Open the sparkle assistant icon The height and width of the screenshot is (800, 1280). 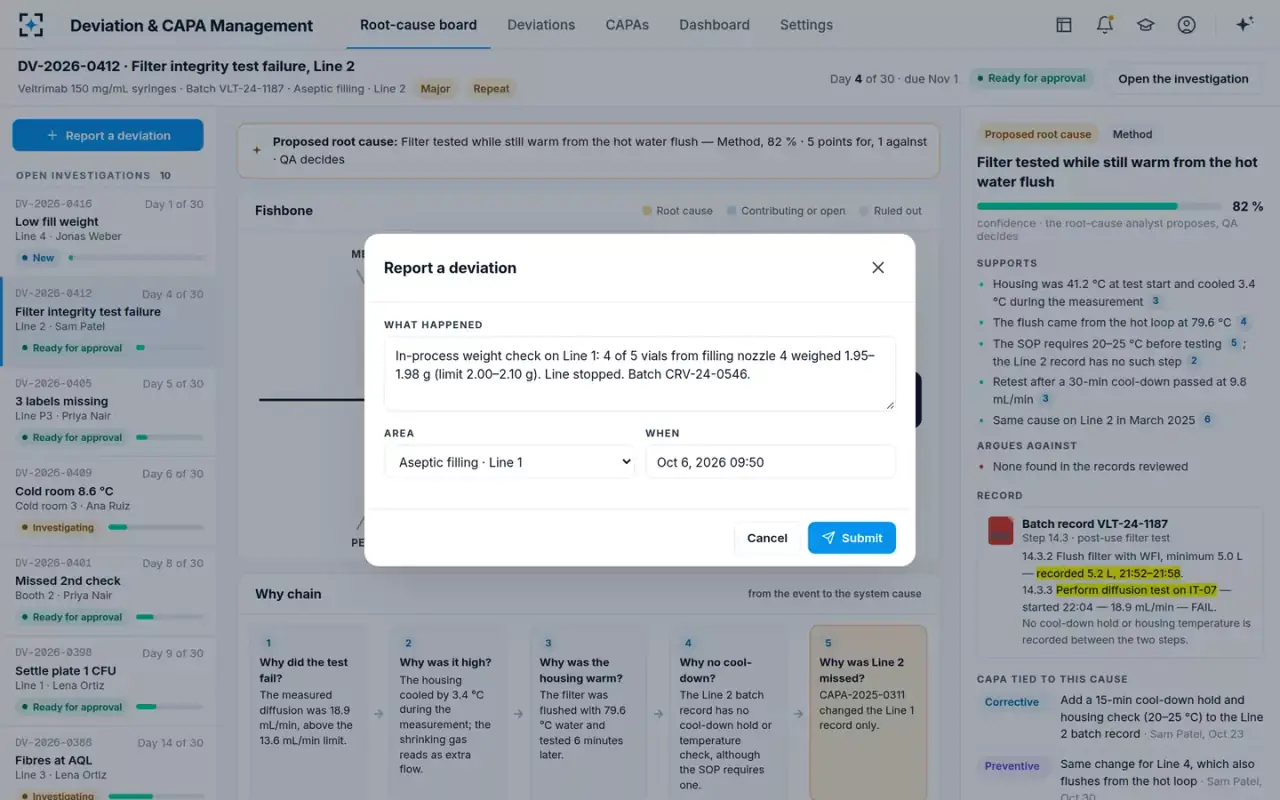point(1245,25)
